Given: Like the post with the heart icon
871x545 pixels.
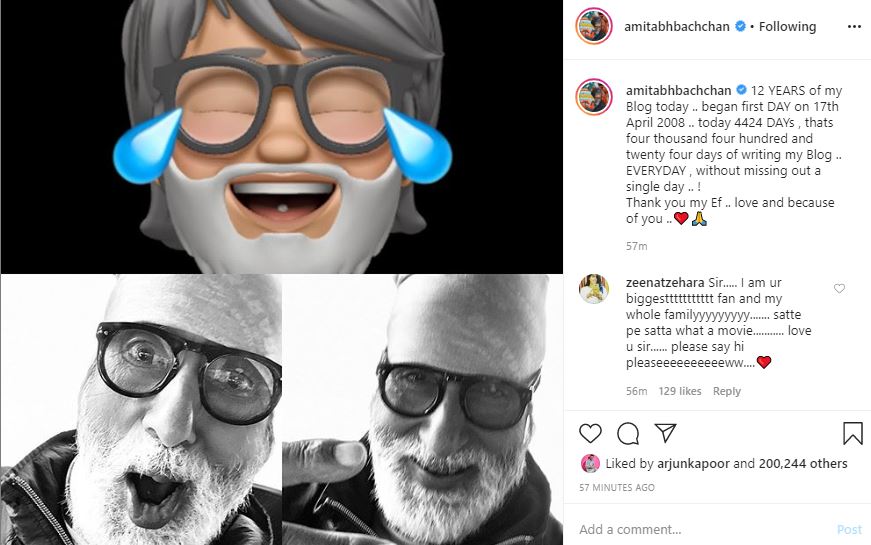Looking at the screenshot, I should coord(591,433).
